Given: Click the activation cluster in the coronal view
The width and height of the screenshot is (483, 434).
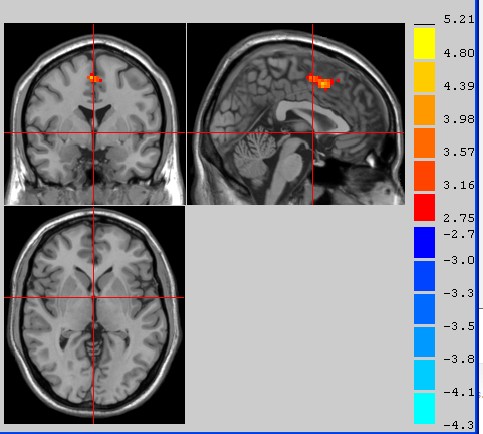Looking at the screenshot, I should point(95,78).
